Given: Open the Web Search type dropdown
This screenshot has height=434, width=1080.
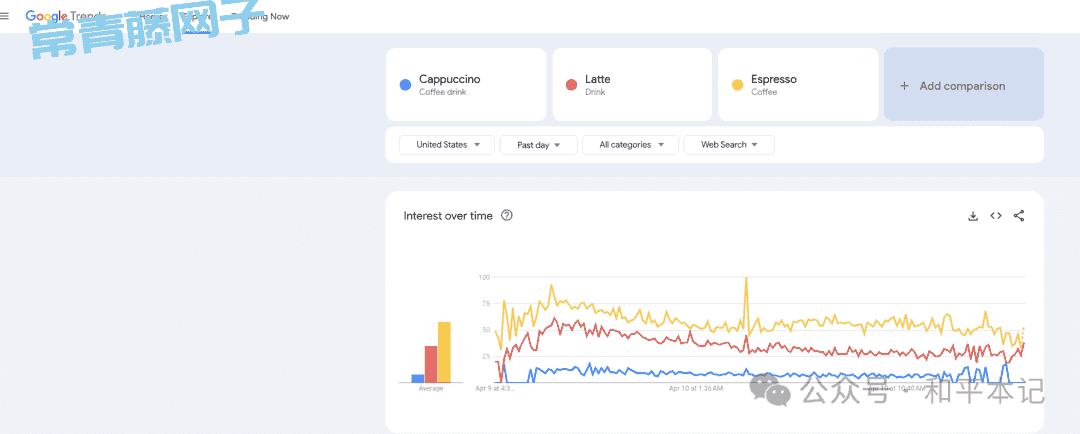Looking at the screenshot, I should 729,145.
